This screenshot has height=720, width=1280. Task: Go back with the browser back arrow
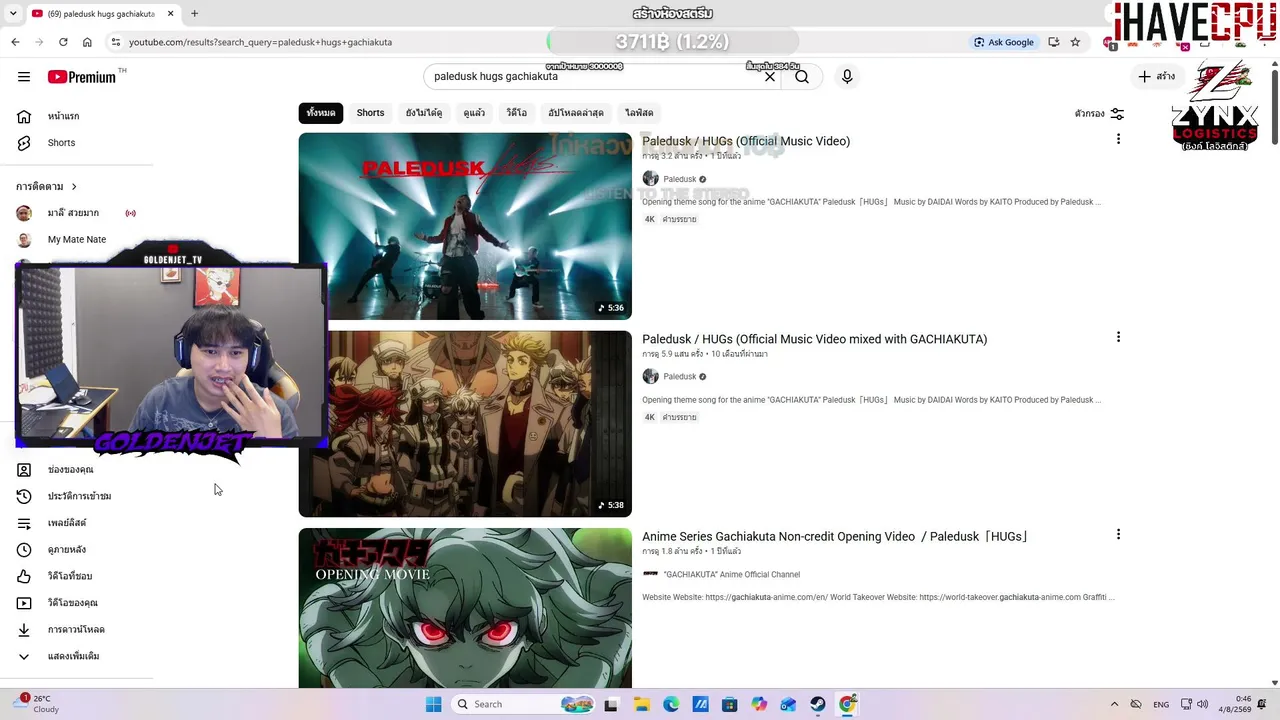[15, 42]
